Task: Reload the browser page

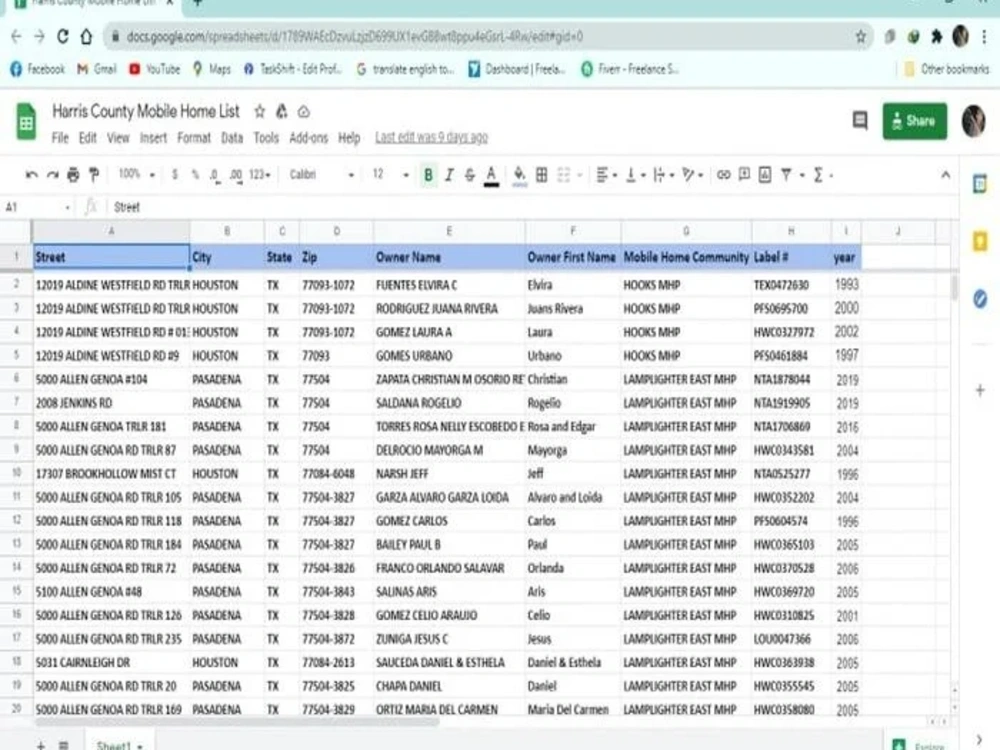Action: tap(62, 36)
